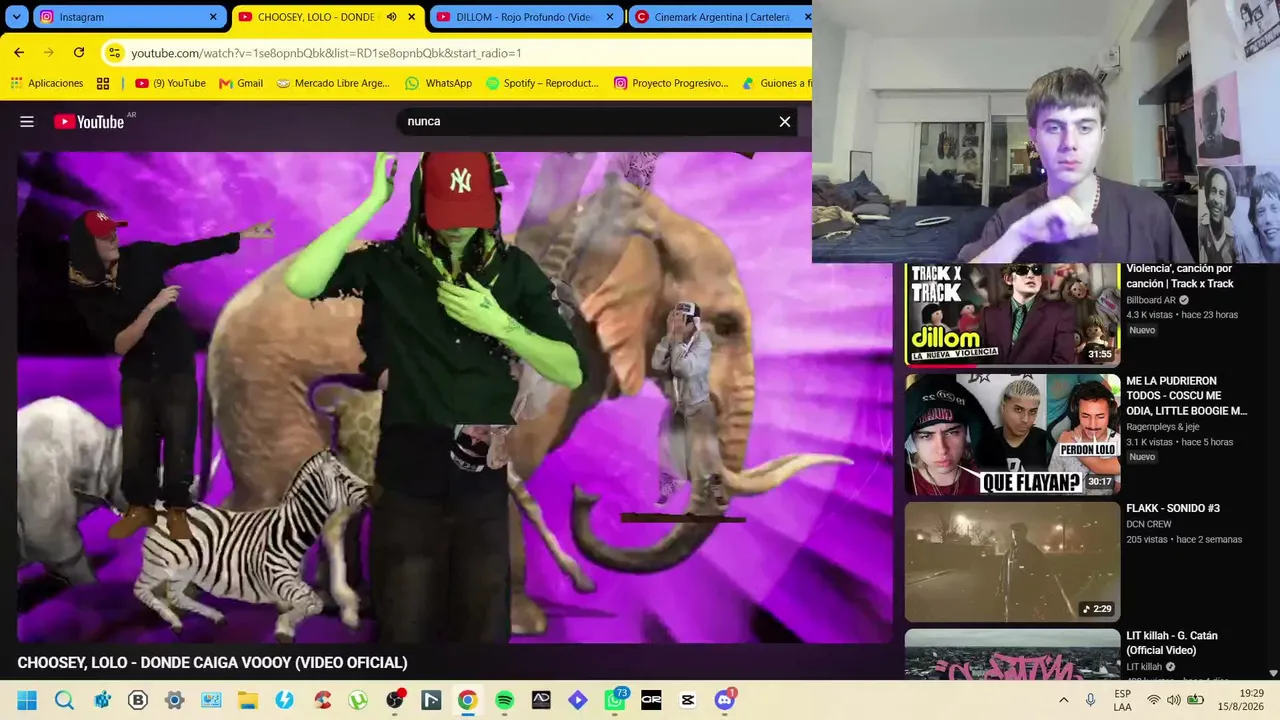This screenshot has height=720, width=1280.
Task: Open the YouTube guide hamburger menu
Action: click(x=27, y=122)
